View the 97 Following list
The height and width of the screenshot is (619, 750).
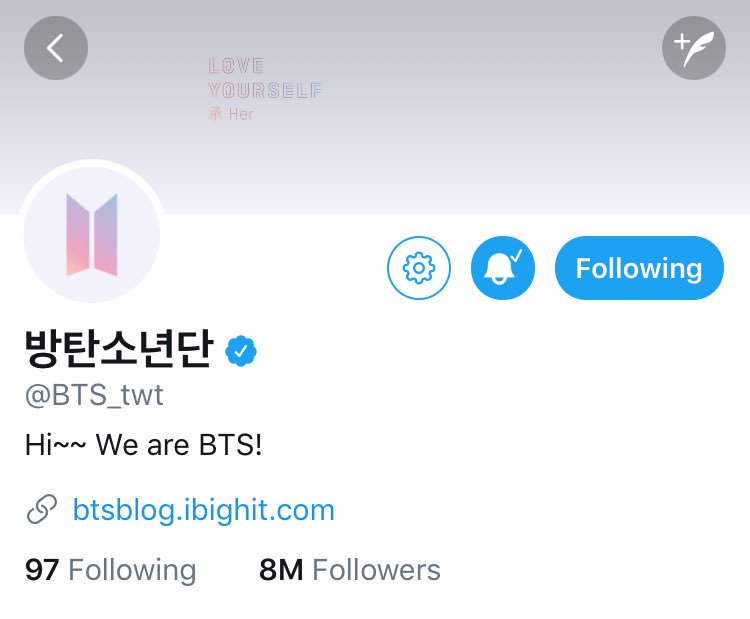tap(110, 570)
